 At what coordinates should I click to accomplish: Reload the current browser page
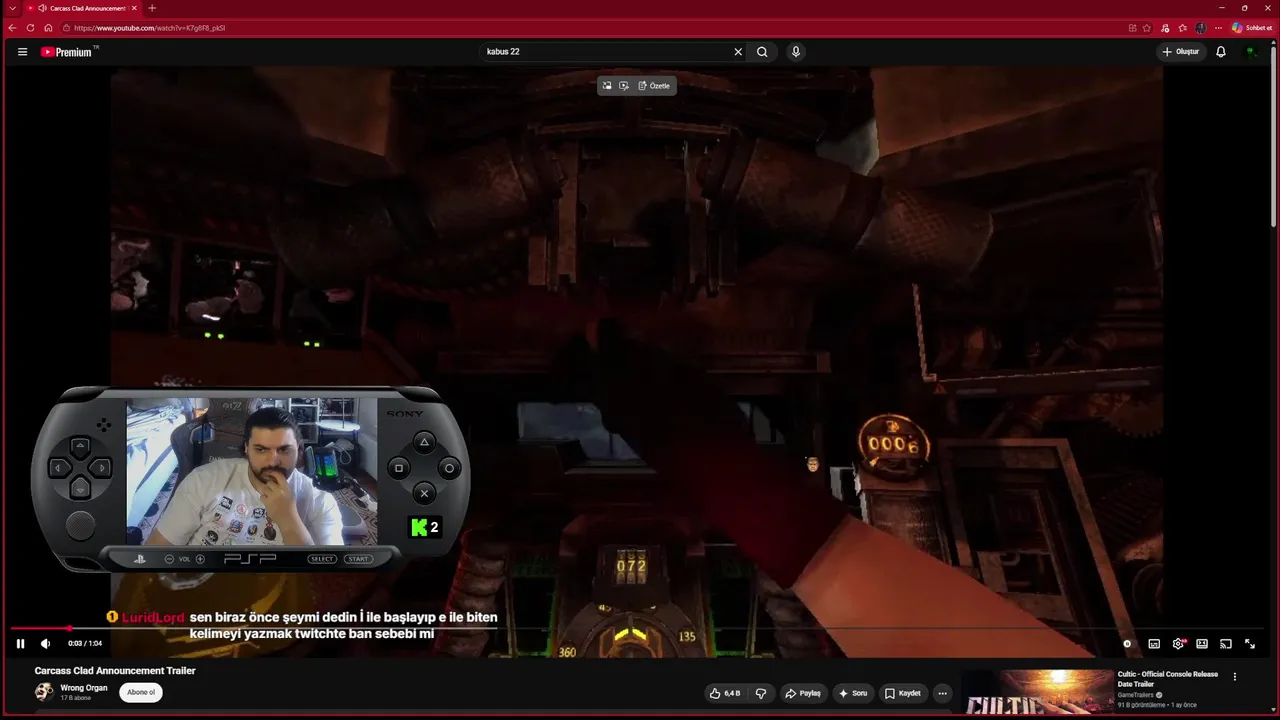coord(30,28)
